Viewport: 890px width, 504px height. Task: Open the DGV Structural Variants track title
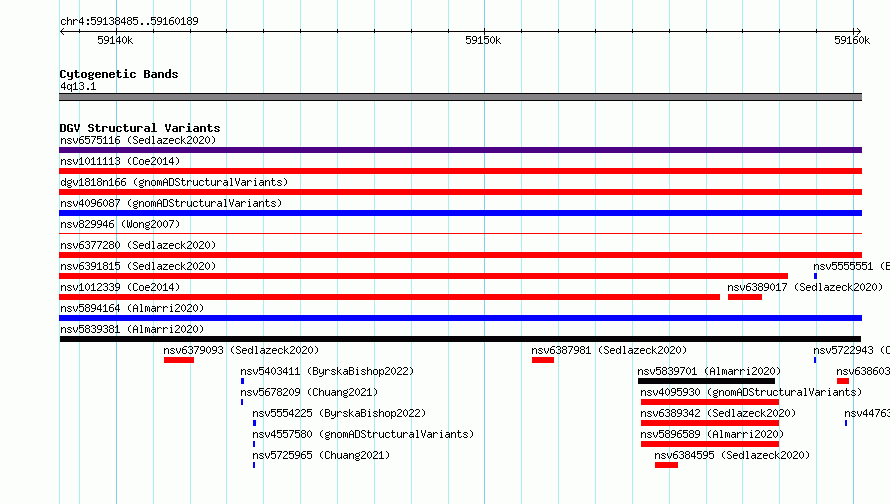[x=140, y=128]
